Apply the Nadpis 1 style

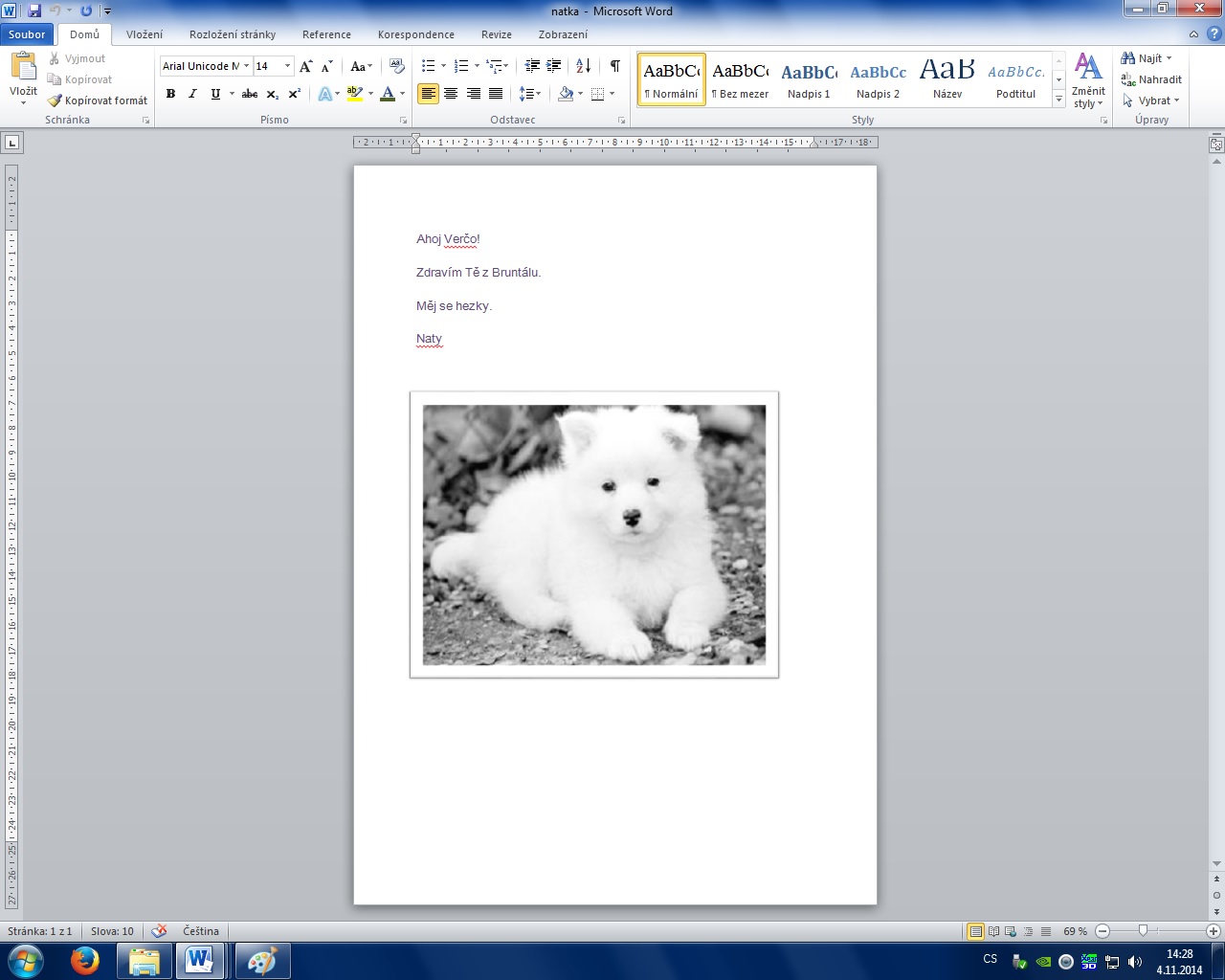pos(809,79)
